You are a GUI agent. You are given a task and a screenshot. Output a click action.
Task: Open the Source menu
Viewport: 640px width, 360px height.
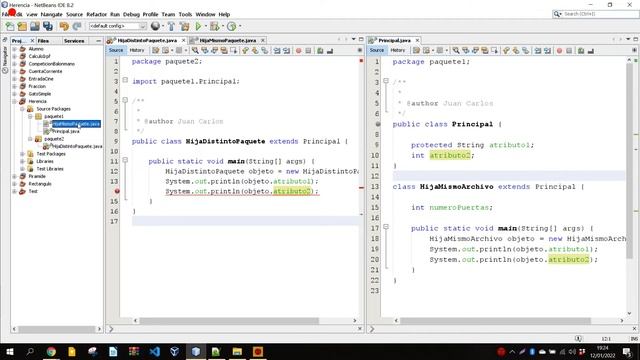[x=74, y=14]
